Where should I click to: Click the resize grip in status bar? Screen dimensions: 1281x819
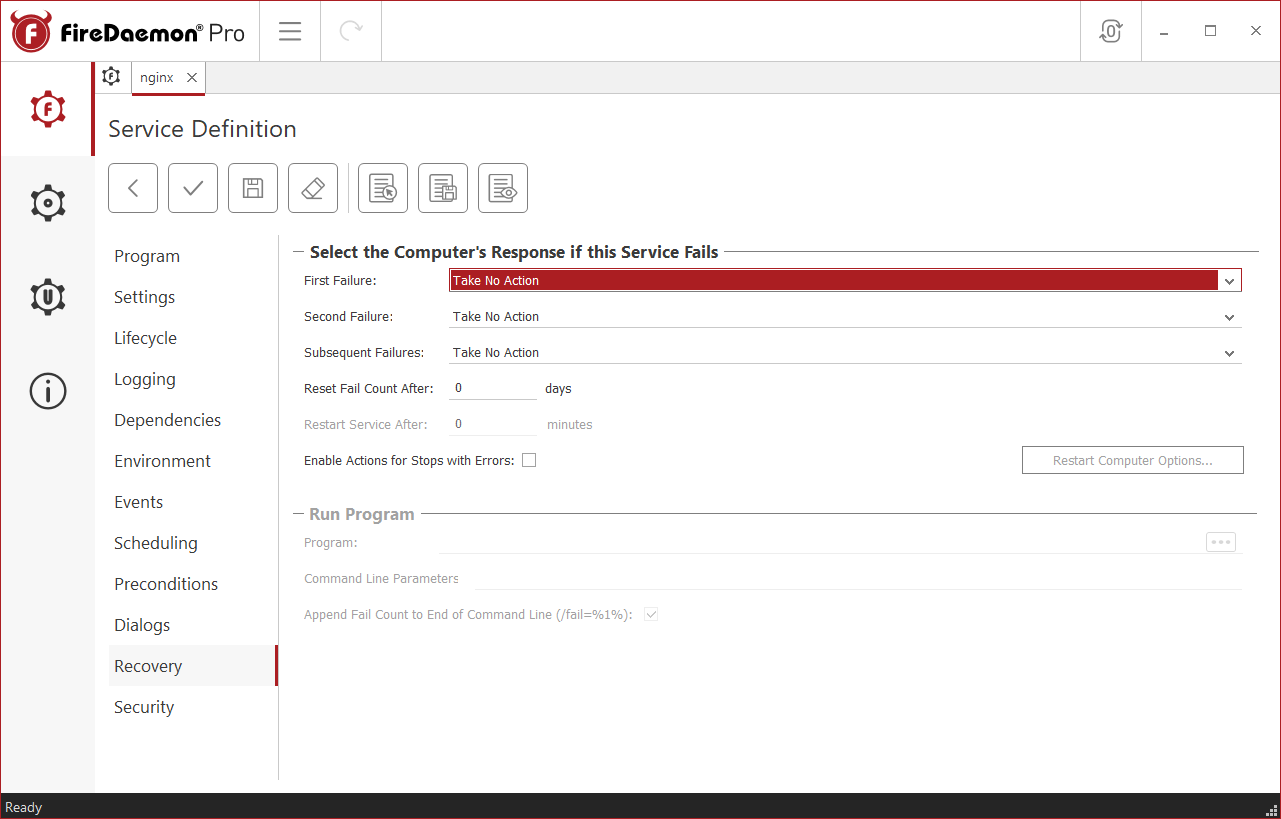[1273, 811]
